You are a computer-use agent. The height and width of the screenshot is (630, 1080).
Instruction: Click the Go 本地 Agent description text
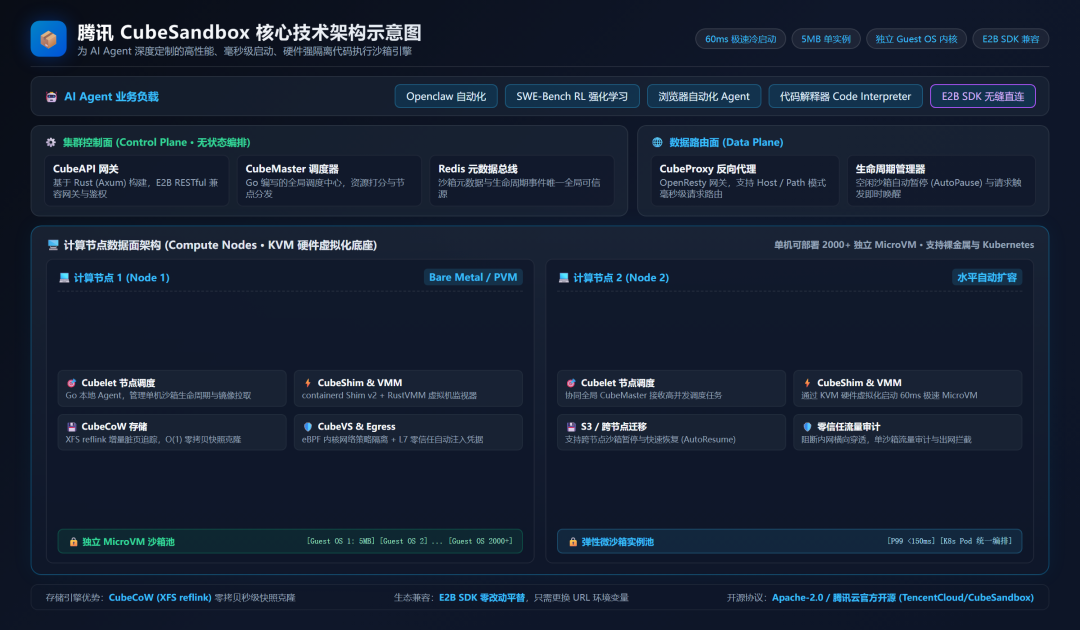tap(158, 396)
